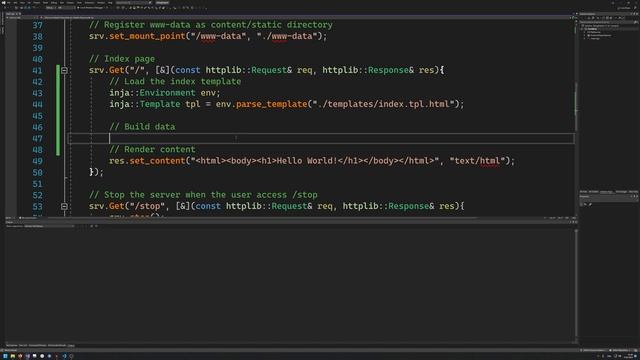This screenshot has height=360, width=640.
Task: Click "inja::Environment env;" on line 43
Action: (164, 93)
